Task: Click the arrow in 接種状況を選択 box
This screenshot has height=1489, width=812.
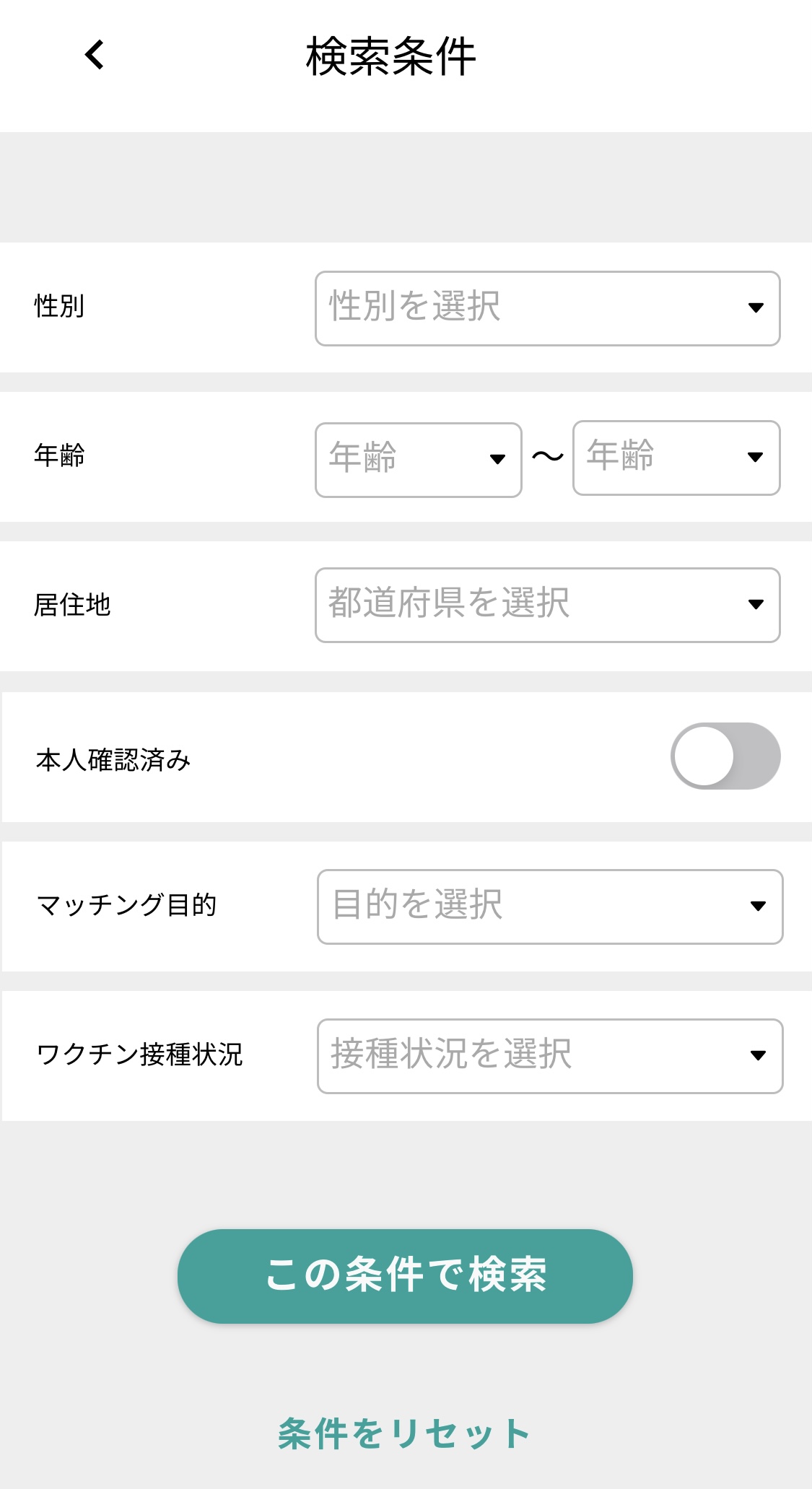Action: pyautogui.click(x=758, y=1056)
